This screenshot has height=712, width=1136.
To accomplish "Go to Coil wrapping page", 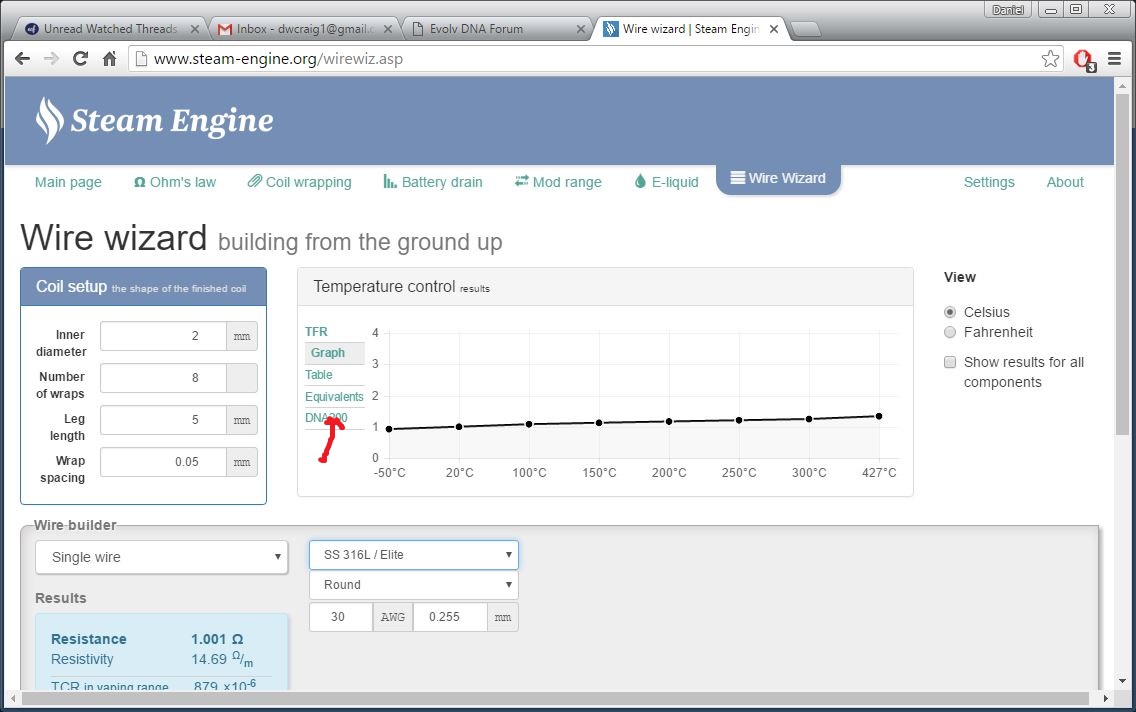I will (x=299, y=182).
